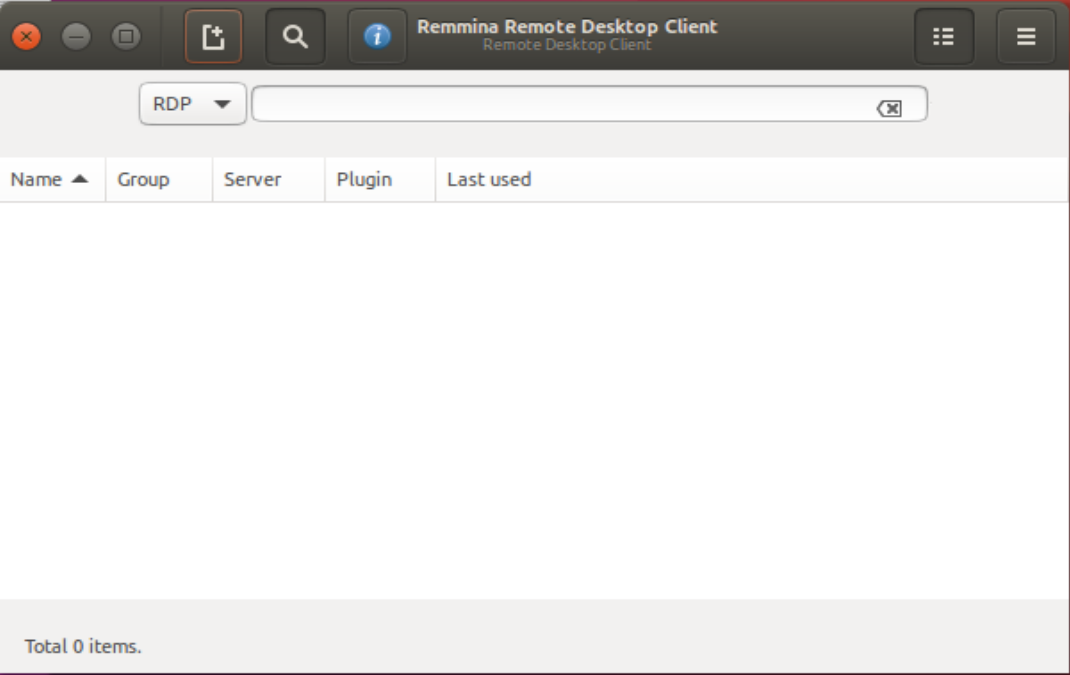
Task: Sort the list by Group column
Action: (x=143, y=180)
